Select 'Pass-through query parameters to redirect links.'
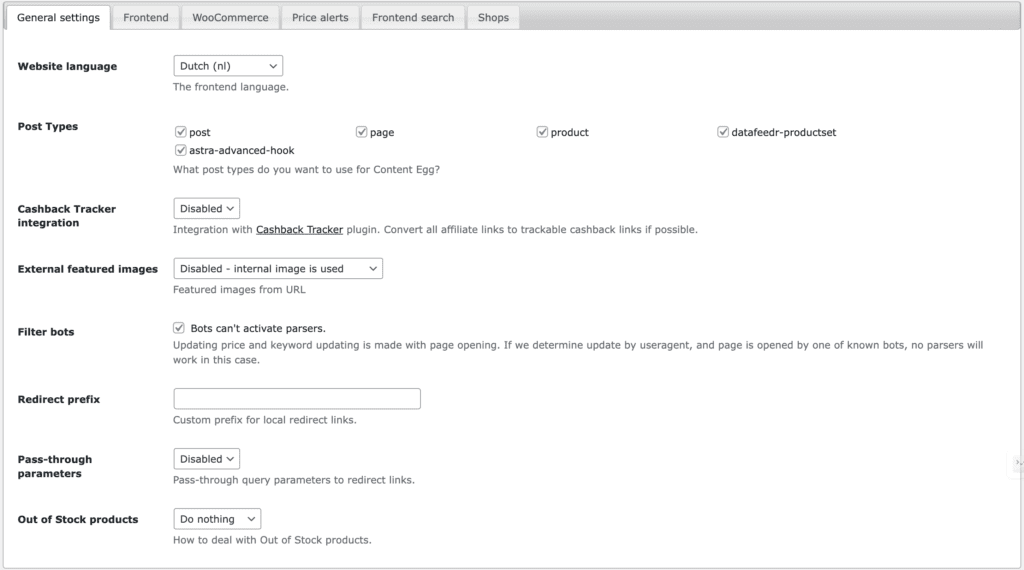1024x570 pixels. click(x=294, y=480)
